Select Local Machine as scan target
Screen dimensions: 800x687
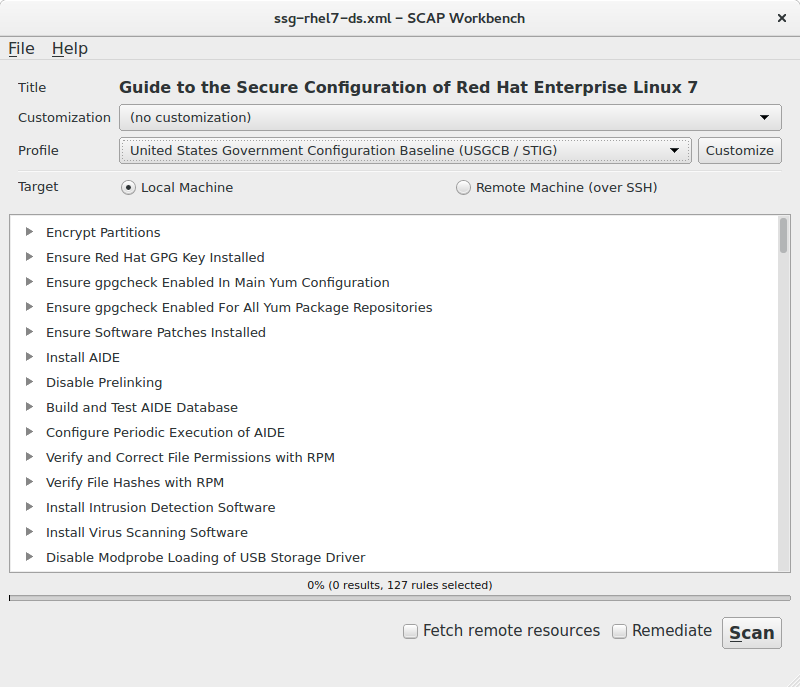pyautogui.click(x=129, y=187)
